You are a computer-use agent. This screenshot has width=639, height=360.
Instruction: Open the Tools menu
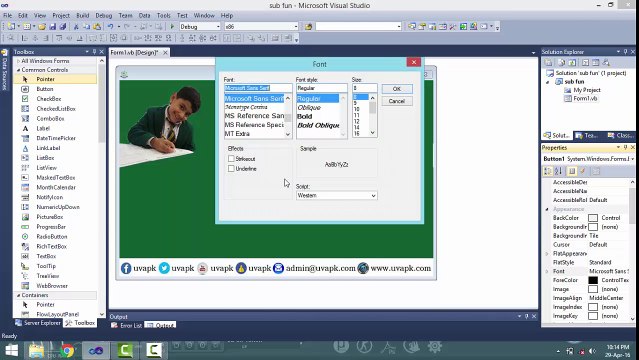[x=163, y=15]
